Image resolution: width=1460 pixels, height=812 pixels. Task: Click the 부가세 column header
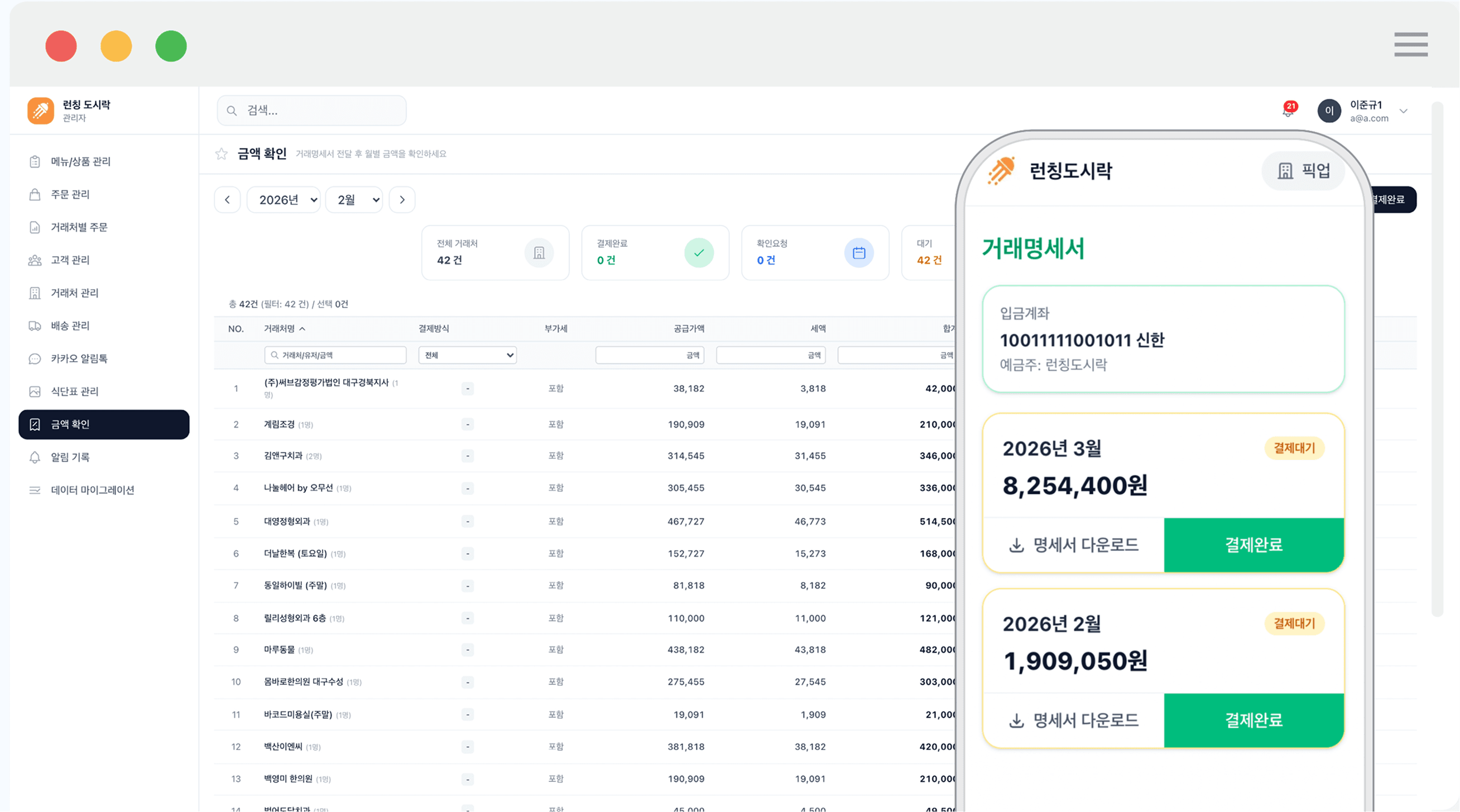pyautogui.click(x=555, y=329)
